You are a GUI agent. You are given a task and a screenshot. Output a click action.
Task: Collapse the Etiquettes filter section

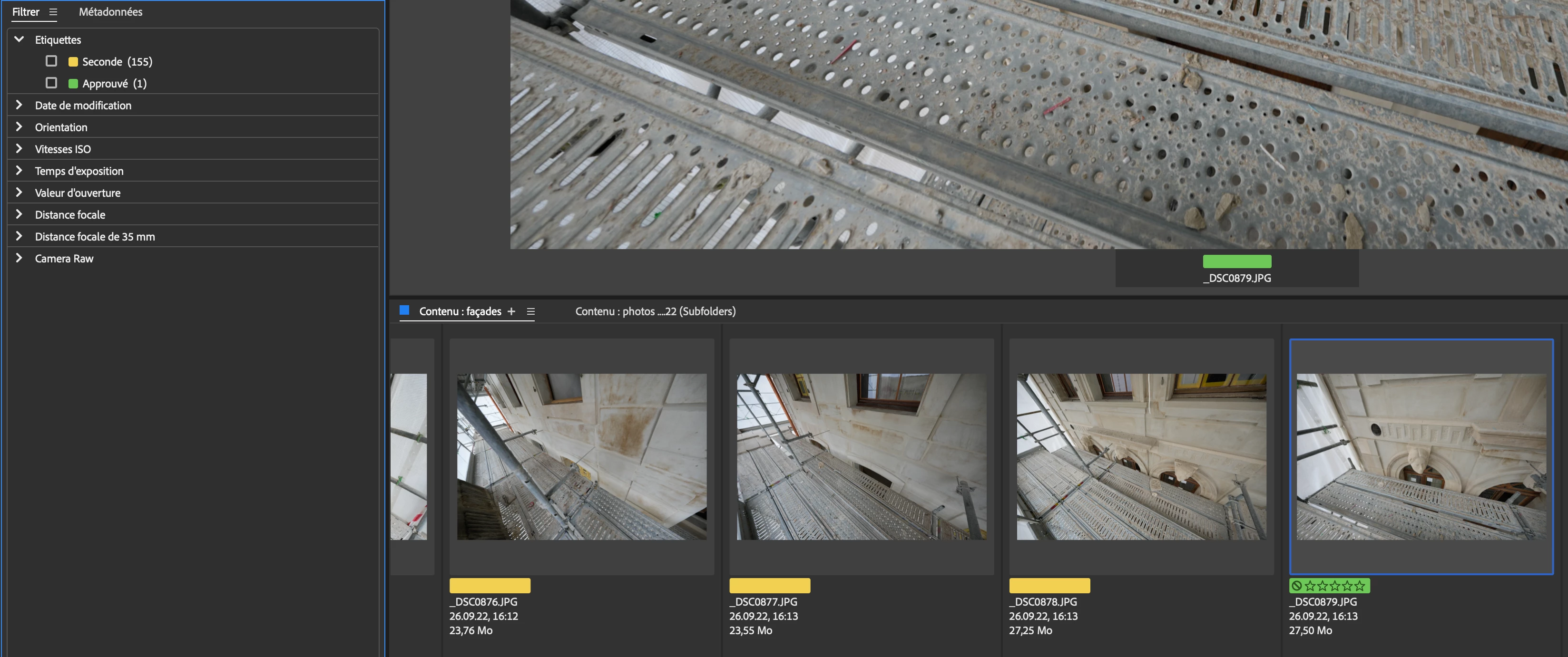click(x=20, y=39)
